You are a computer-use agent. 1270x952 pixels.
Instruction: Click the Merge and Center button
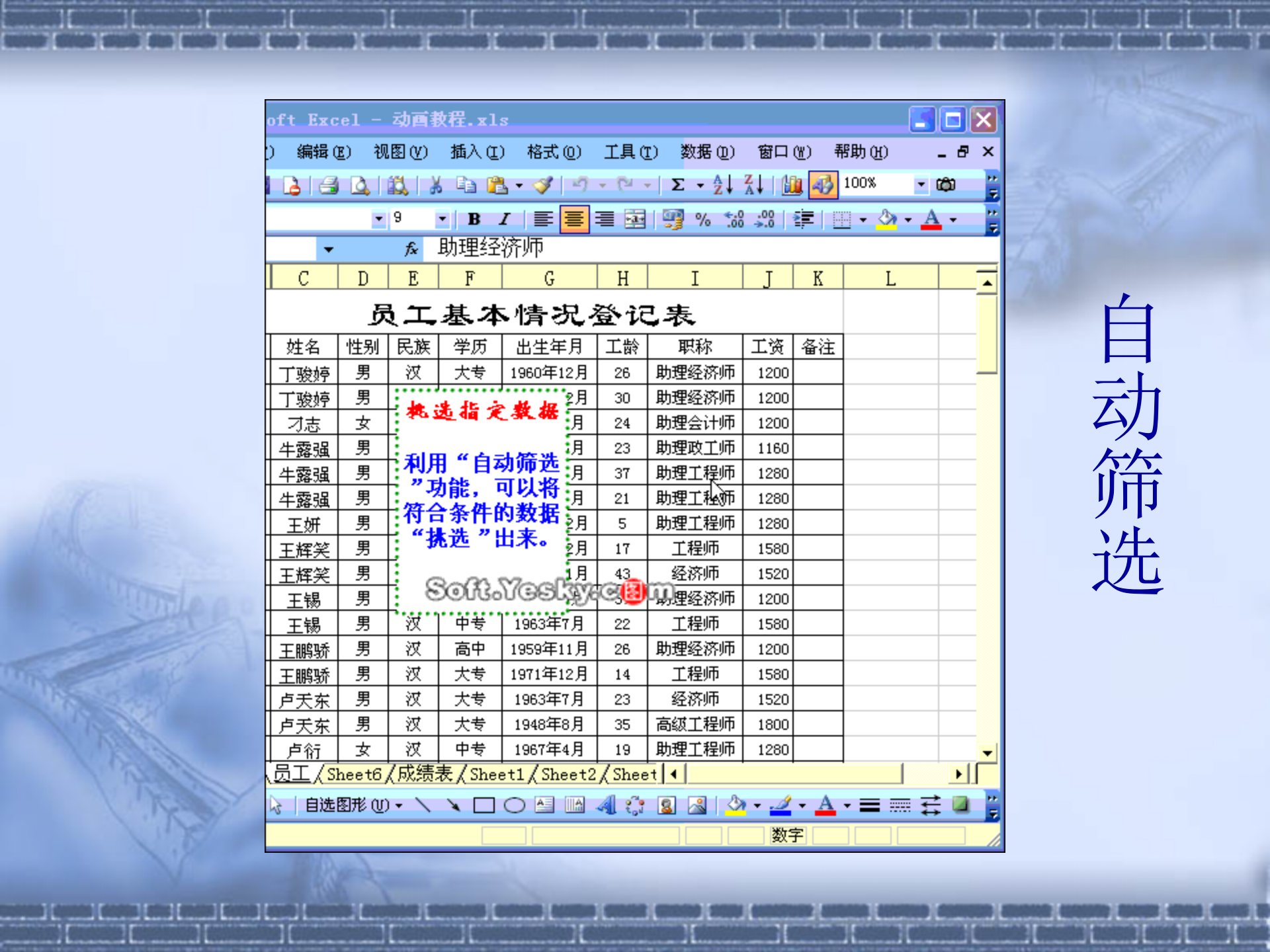pyautogui.click(x=634, y=219)
